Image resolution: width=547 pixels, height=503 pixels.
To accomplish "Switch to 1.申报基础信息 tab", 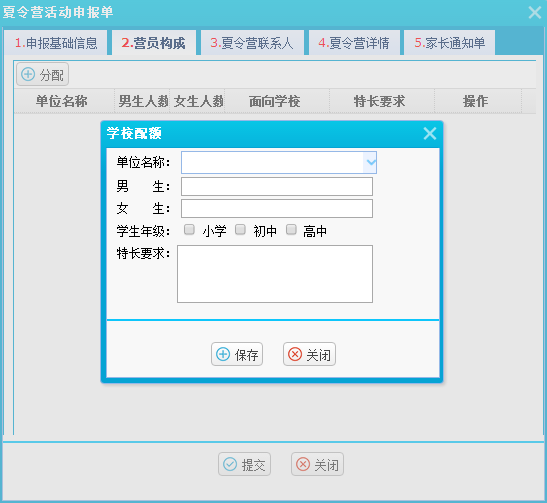I will point(56,43).
